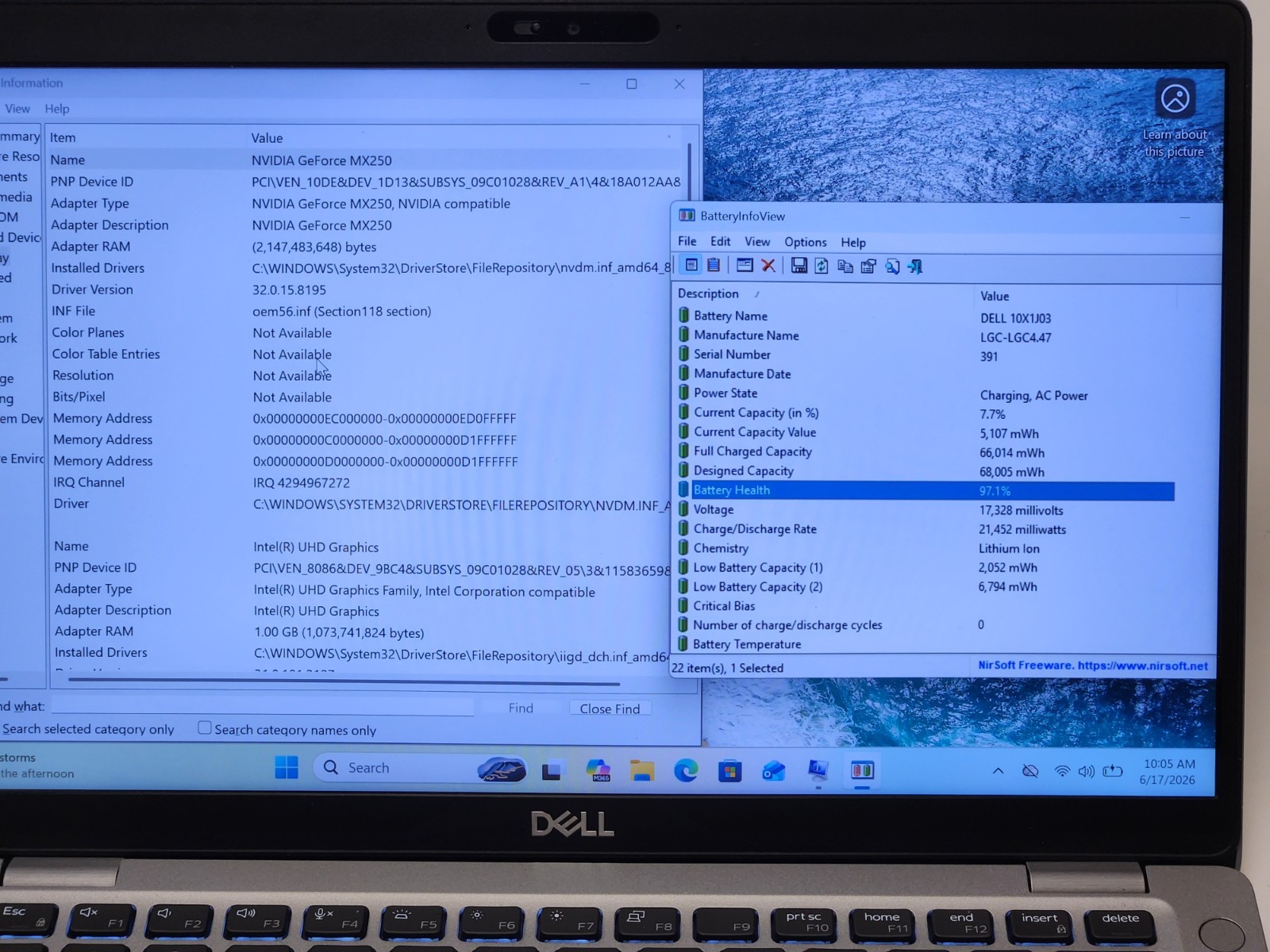
Task: Select the Battery Name row in BatteryInfoView
Action: 926,317
